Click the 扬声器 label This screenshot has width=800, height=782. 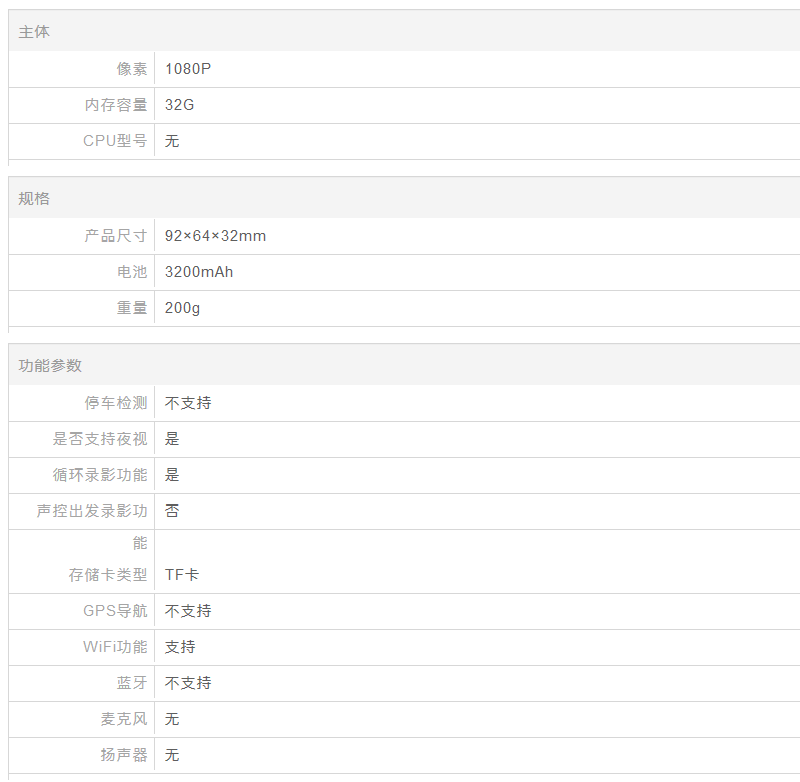(x=124, y=755)
